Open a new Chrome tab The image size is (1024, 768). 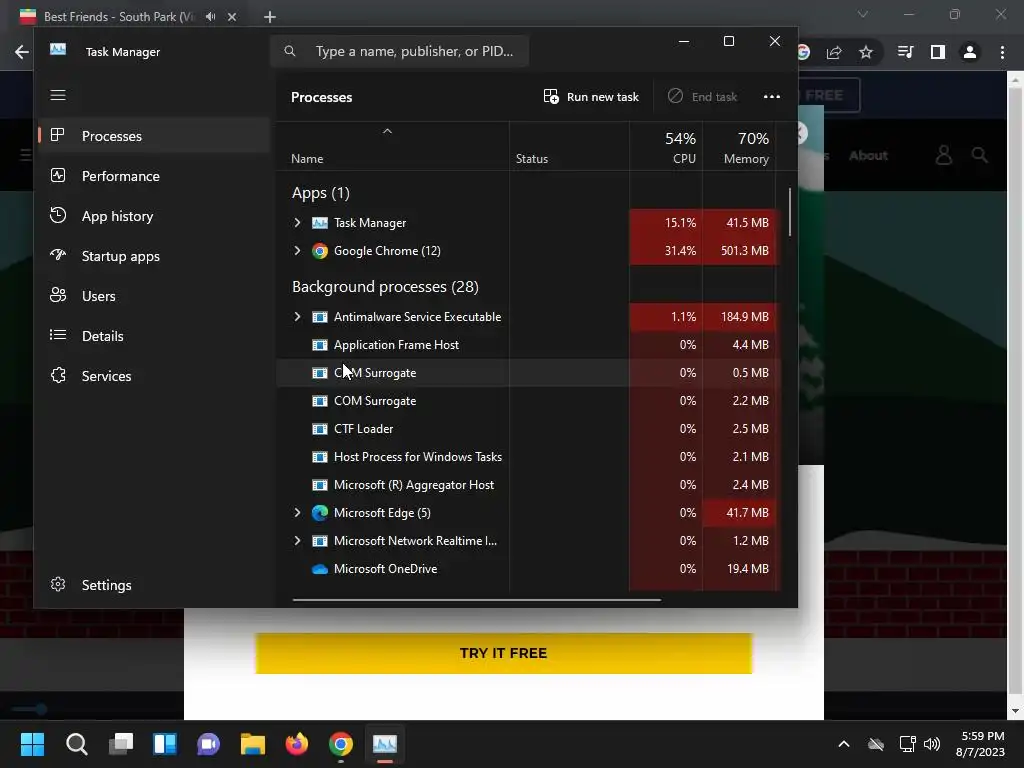coord(270,17)
